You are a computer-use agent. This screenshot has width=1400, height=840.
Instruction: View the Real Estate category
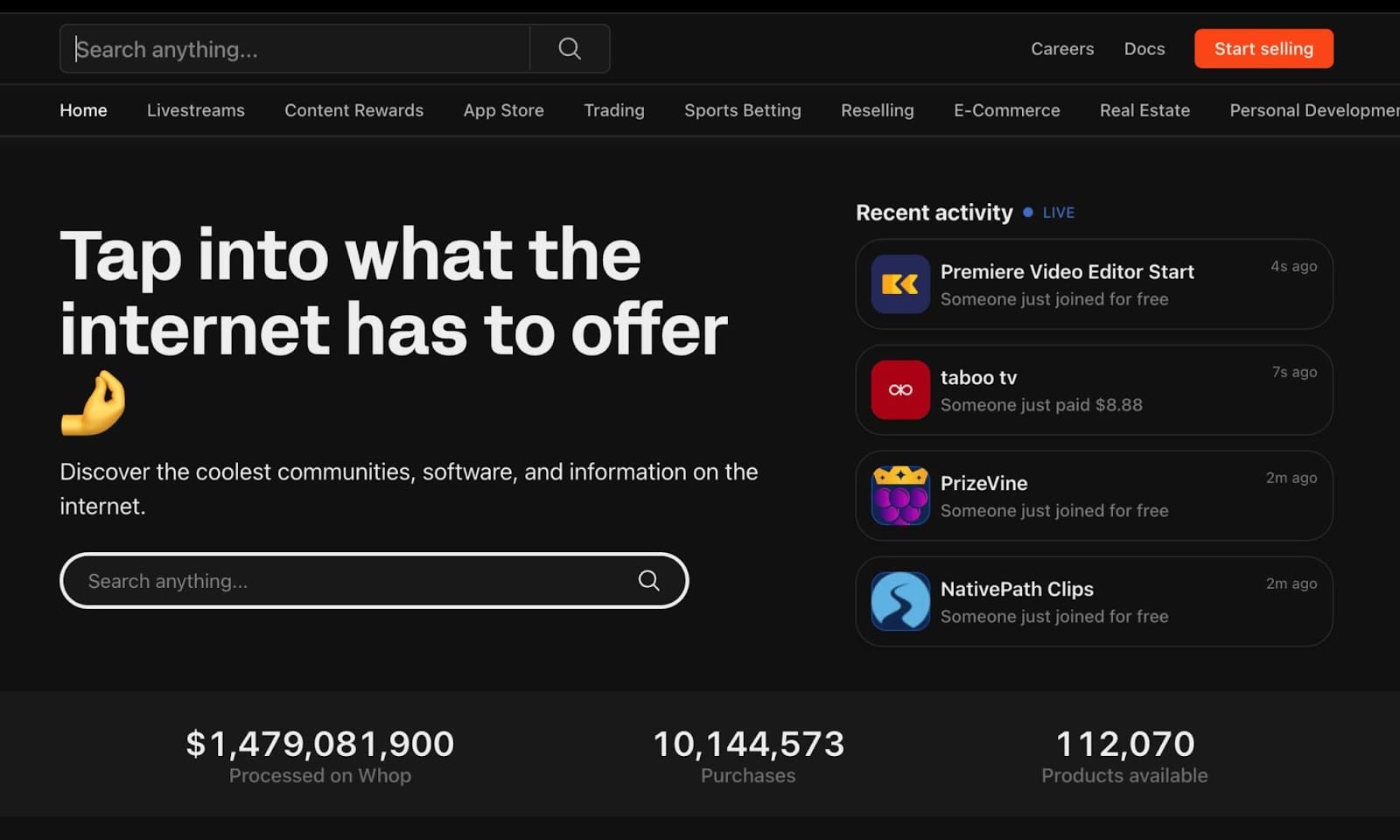(x=1144, y=110)
